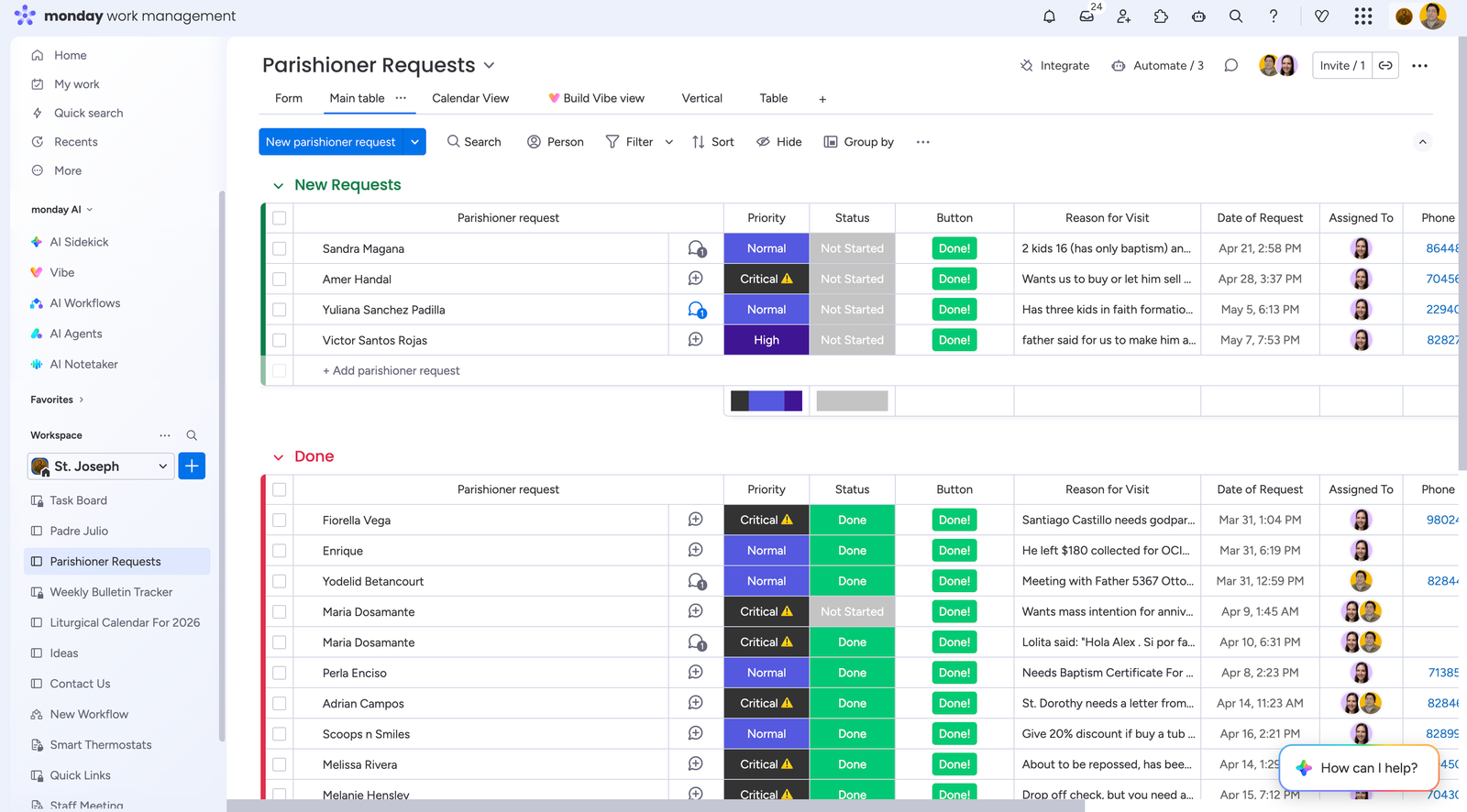Click Done! button for Sandra Magana
The height and width of the screenshot is (812, 1467).
[954, 248]
